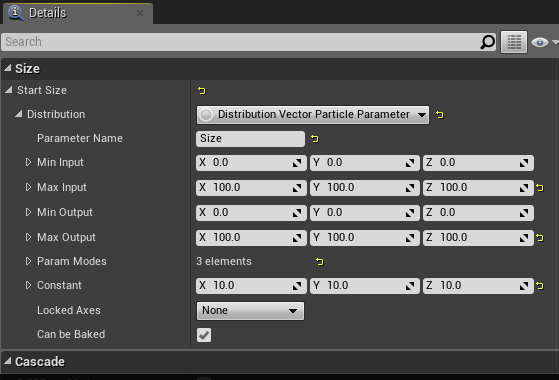Reset Constant to default

[x=540, y=286]
